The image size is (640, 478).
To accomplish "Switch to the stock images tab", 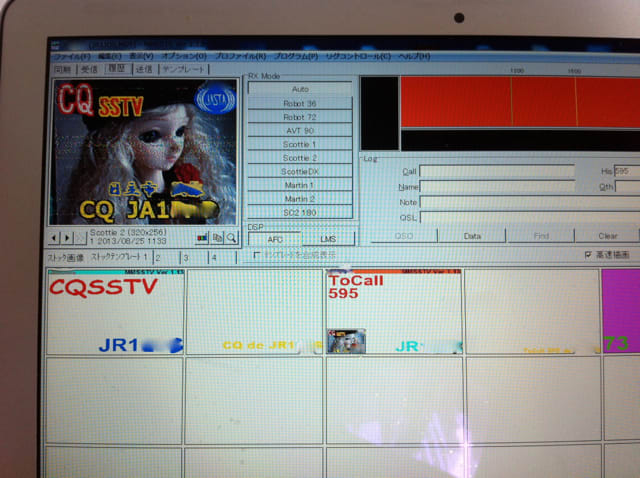I will coord(65,258).
